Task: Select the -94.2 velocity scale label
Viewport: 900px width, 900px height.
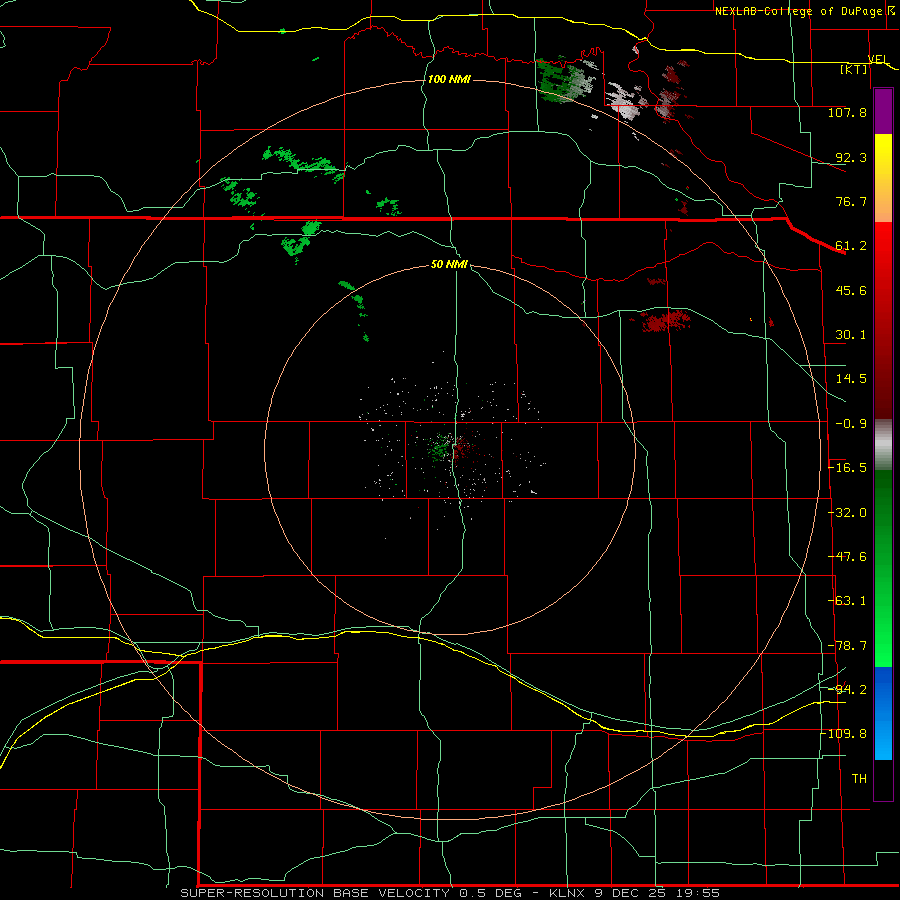Action: tap(848, 689)
